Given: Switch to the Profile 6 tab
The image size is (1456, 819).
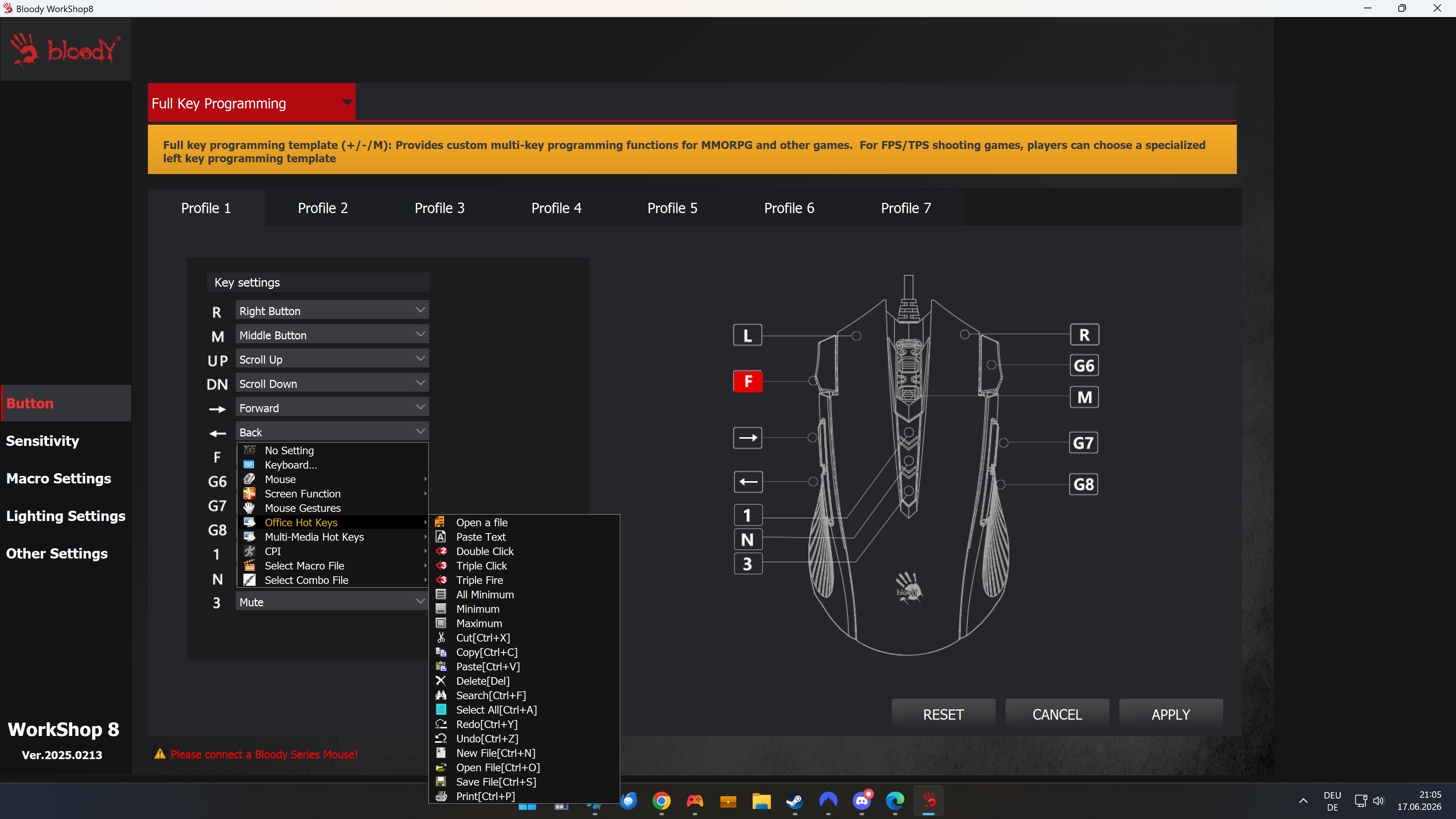Looking at the screenshot, I should 789,208.
